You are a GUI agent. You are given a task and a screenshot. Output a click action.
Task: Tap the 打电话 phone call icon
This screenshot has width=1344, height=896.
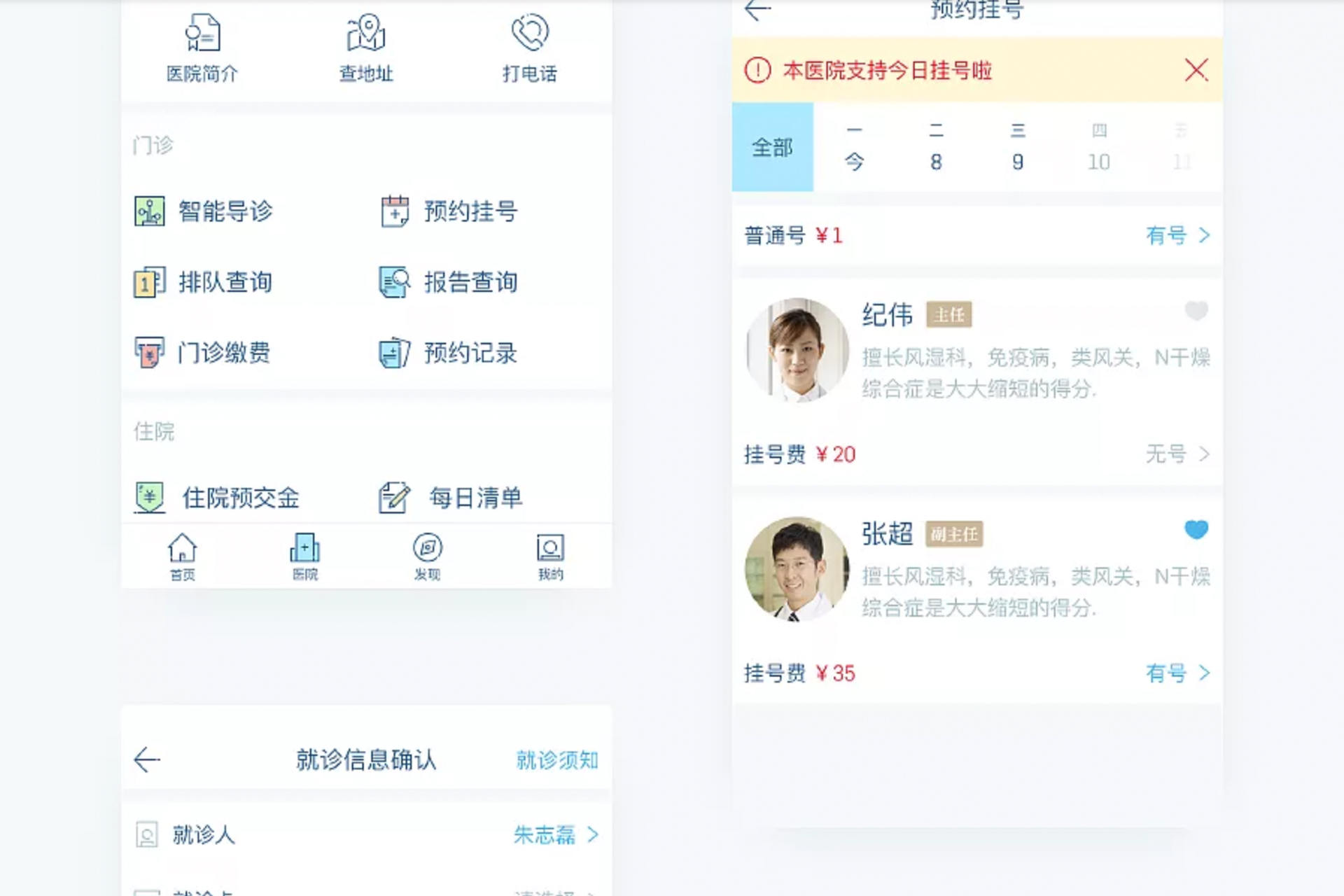[x=530, y=33]
